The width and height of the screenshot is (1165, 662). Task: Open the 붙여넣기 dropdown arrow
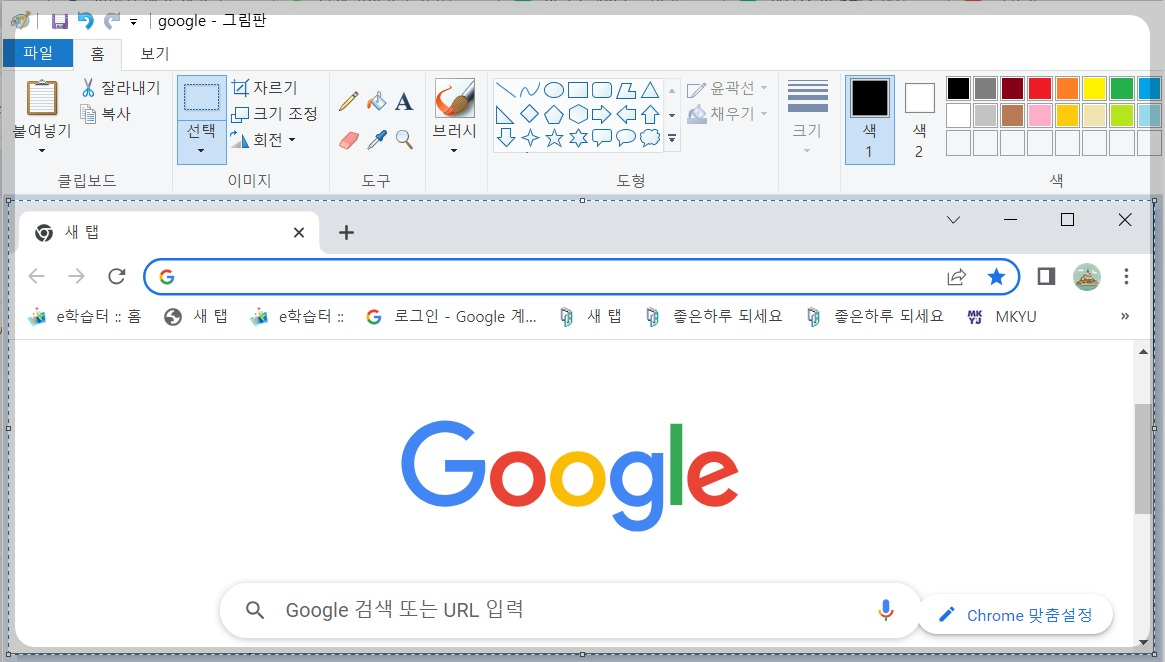tap(42, 151)
